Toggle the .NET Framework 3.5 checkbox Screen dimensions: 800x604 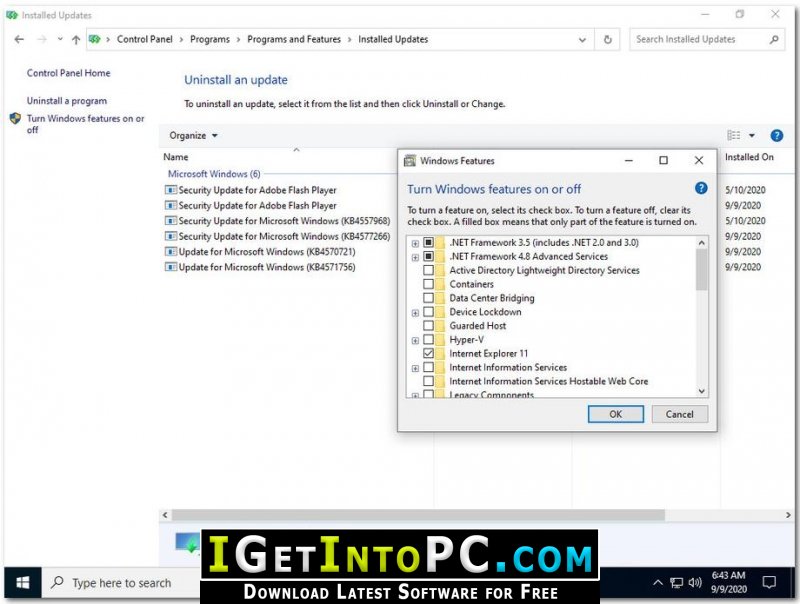[x=429, y=242]
